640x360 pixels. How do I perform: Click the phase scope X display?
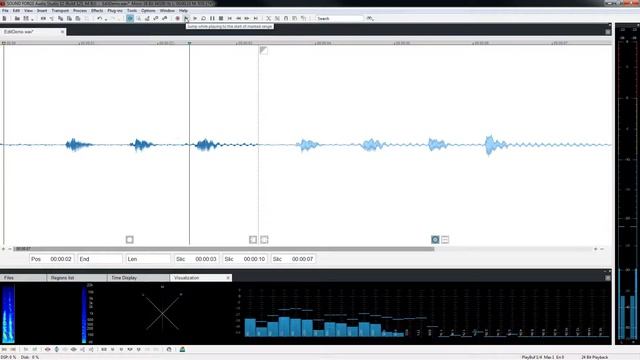[162, 313]
